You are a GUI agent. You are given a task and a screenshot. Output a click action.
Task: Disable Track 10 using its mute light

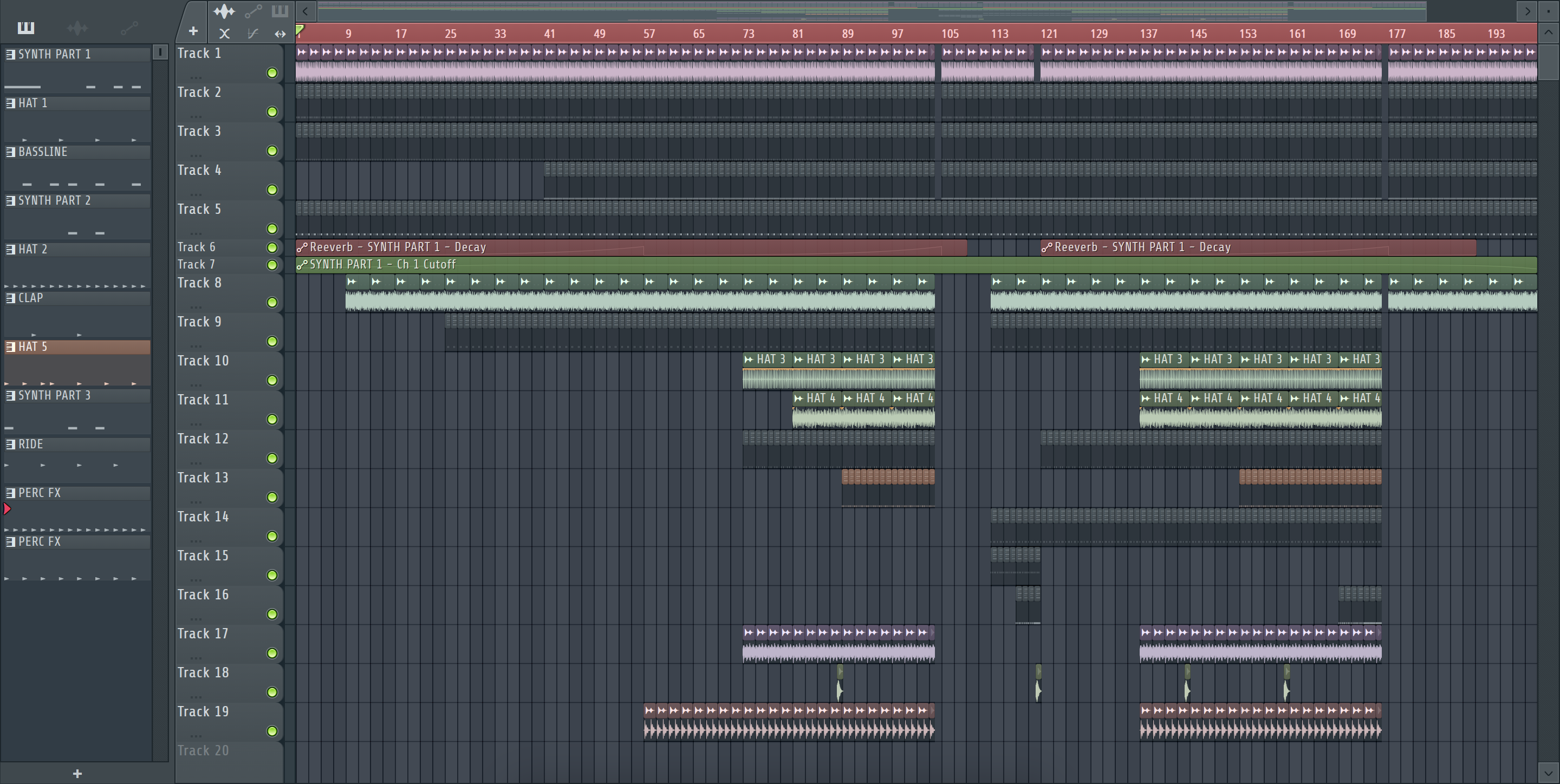(272, 380)
